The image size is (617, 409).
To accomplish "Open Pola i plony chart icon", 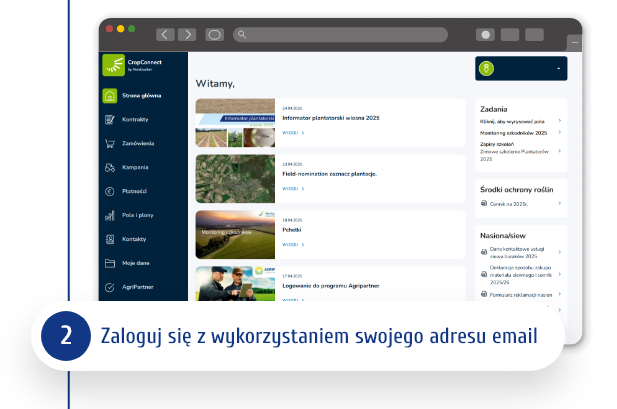I will coord(110,216).
